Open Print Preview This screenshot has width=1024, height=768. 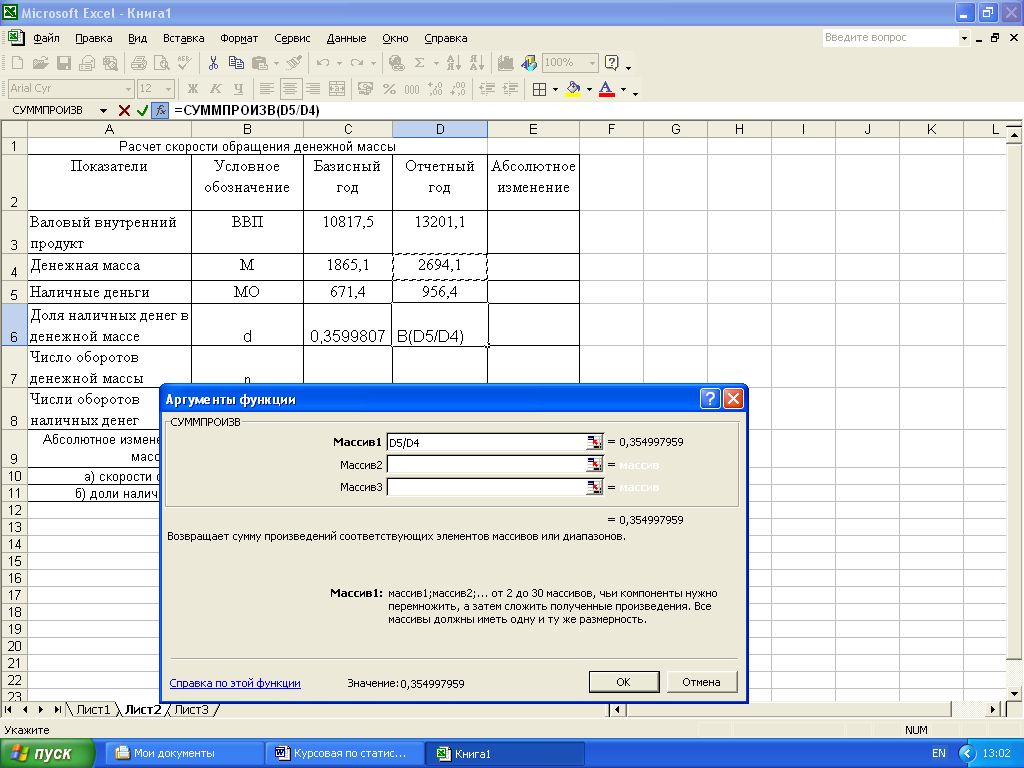[x=161, y=63]
